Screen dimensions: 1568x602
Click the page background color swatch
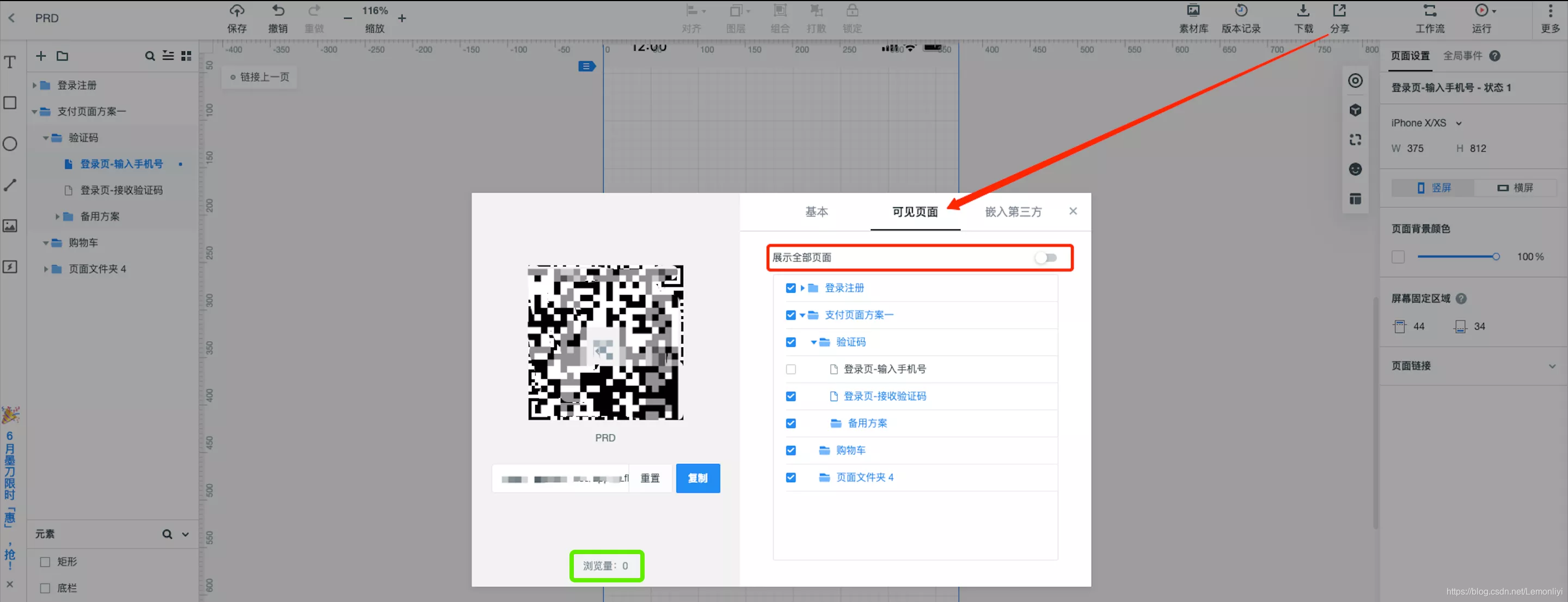tap(1398, 257)
